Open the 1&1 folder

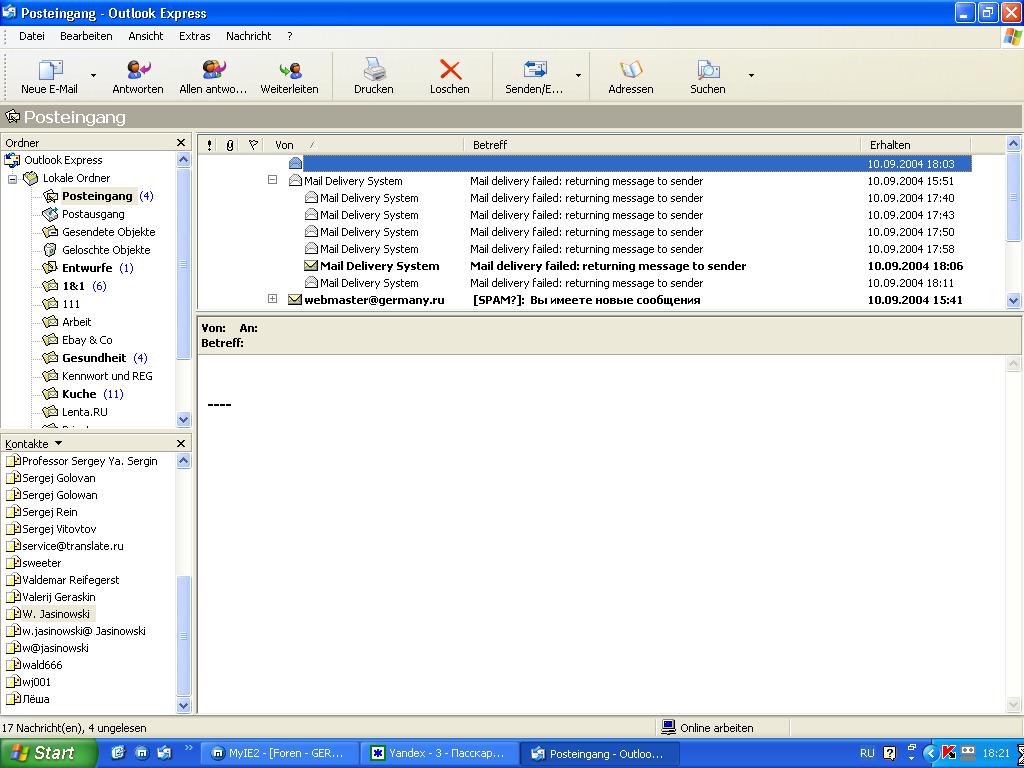[73, 286]
